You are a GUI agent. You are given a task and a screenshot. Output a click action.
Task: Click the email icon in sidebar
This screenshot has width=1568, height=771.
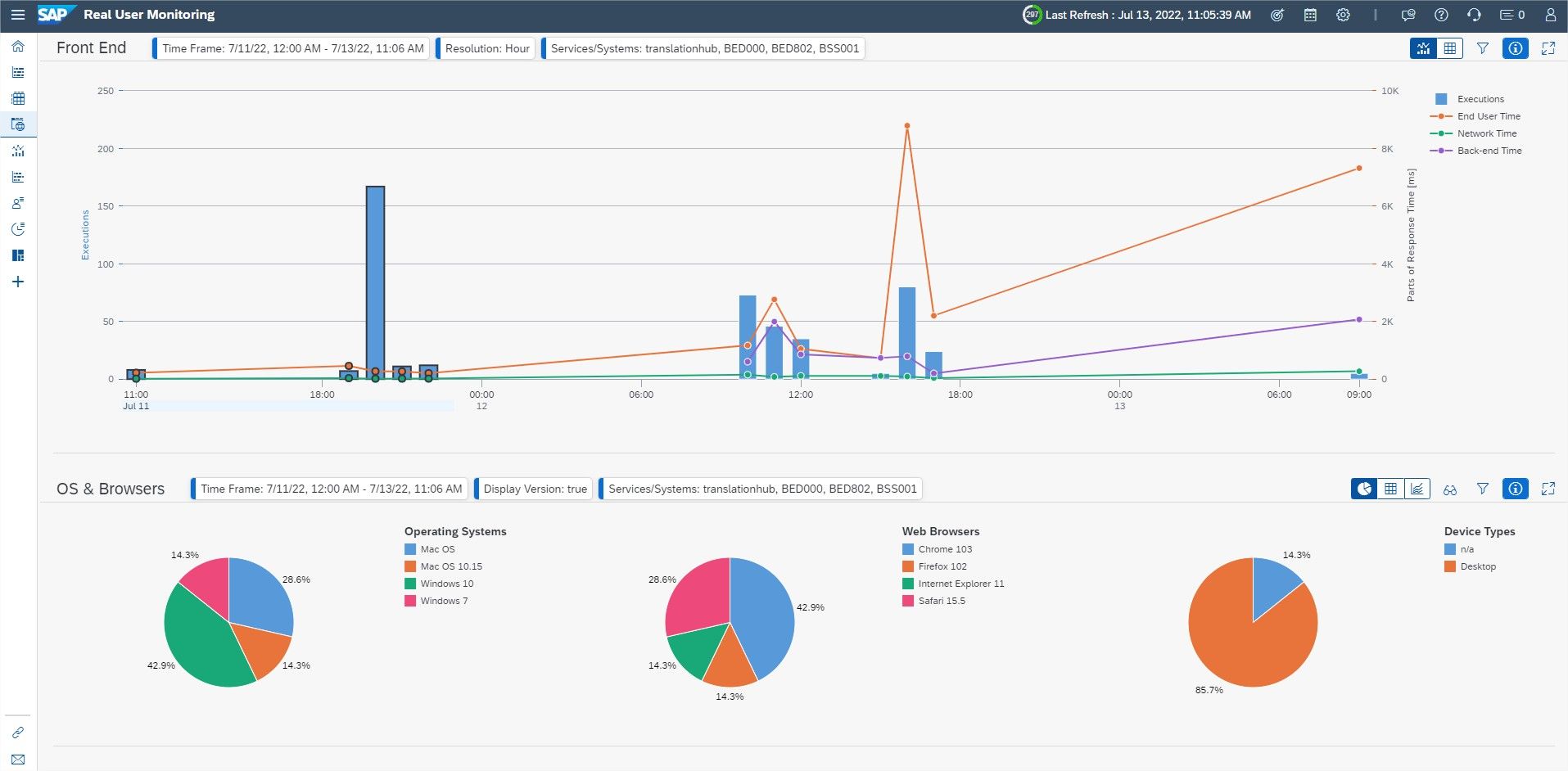[x=18, y=759]
